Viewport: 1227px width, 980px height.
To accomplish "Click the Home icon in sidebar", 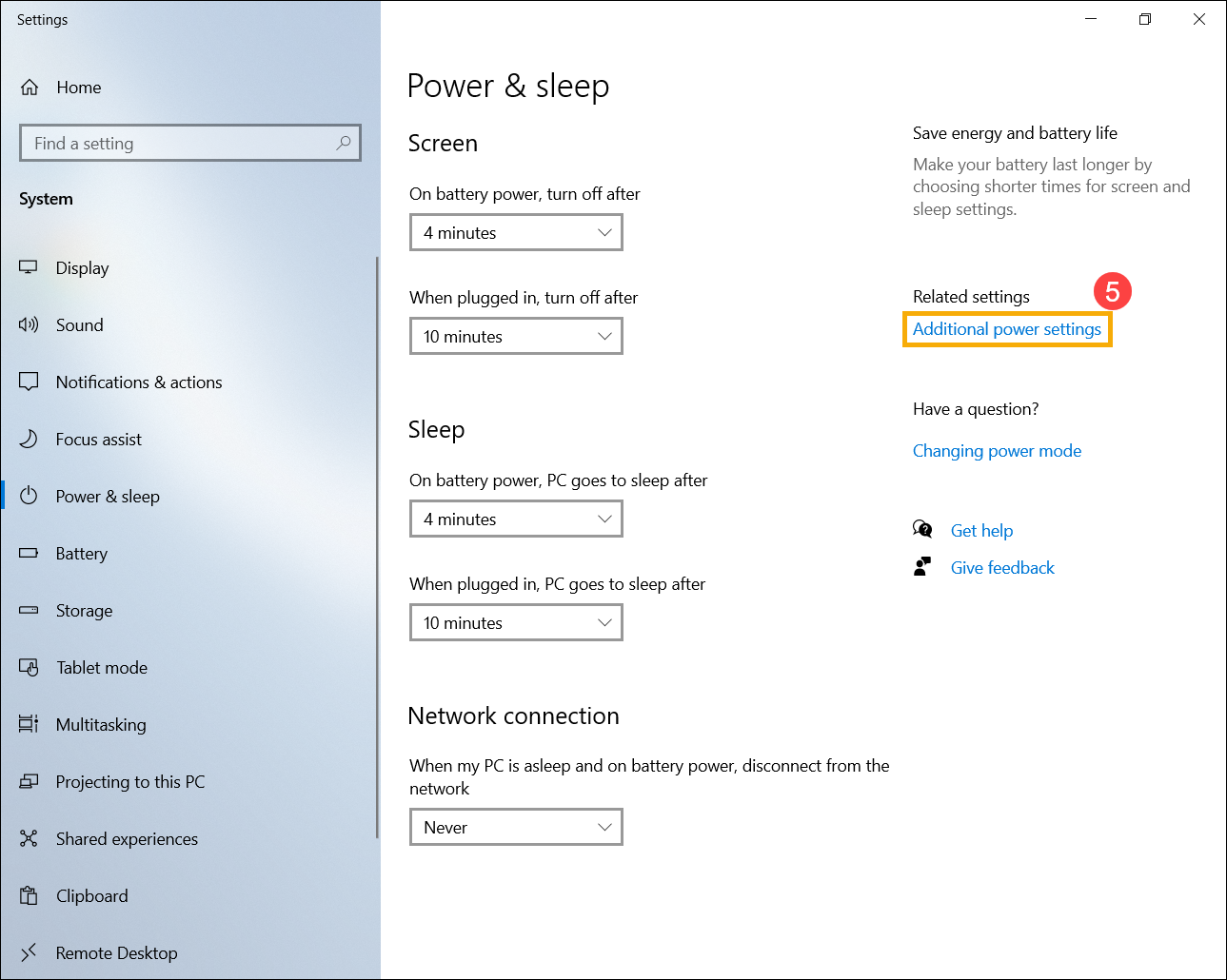I will [x=30, y=88].
